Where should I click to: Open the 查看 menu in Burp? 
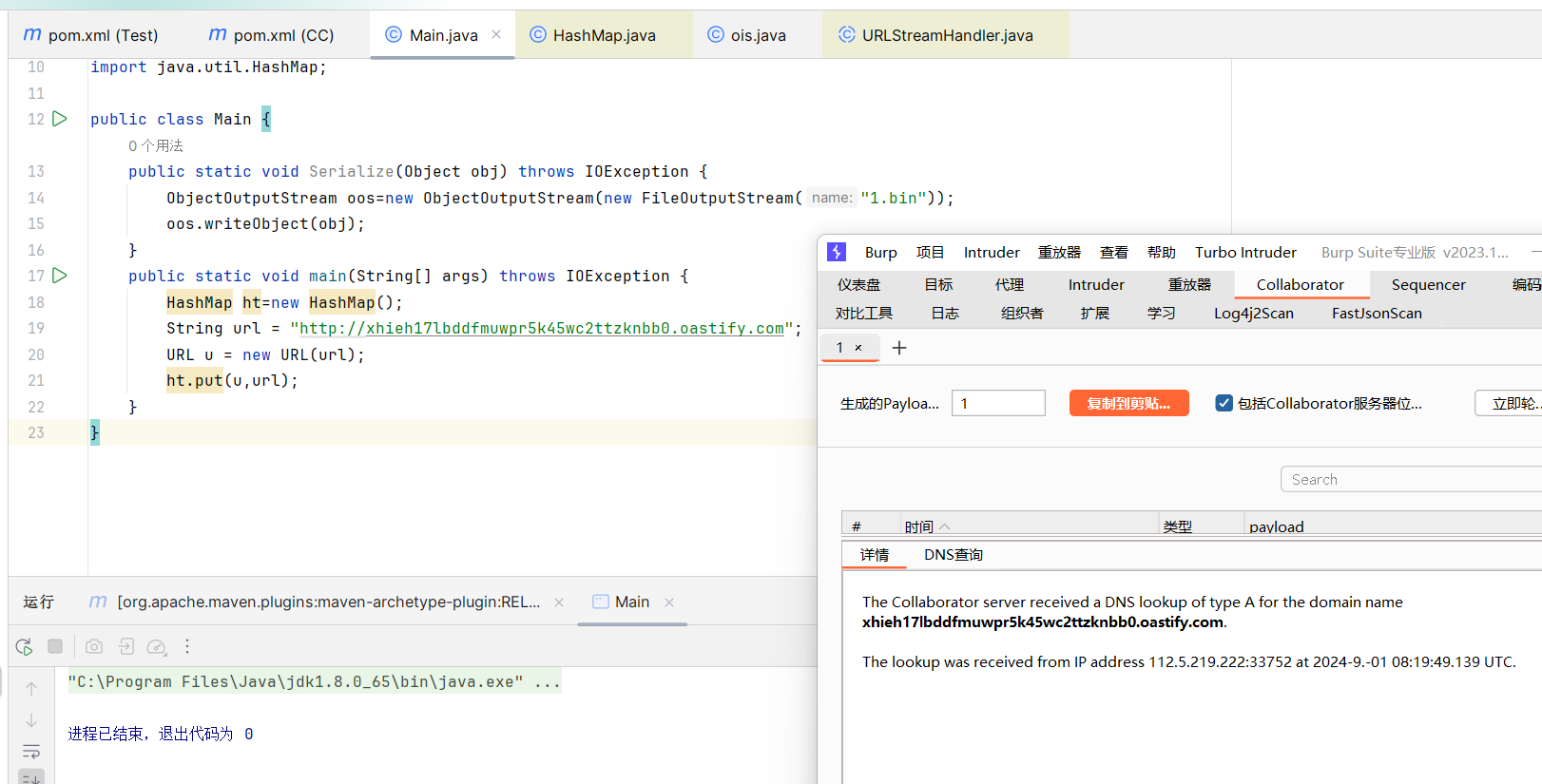1113,253
